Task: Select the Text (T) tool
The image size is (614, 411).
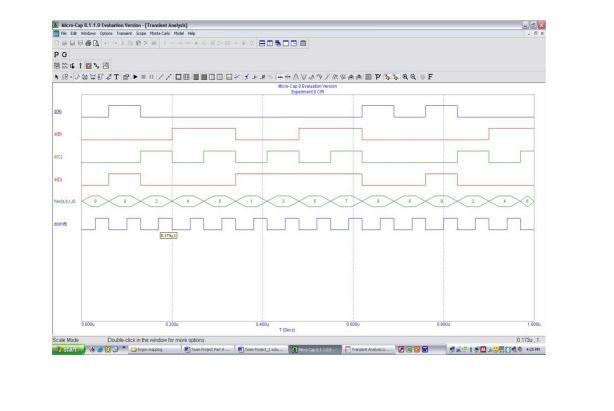Action: (x=116, y=77)
